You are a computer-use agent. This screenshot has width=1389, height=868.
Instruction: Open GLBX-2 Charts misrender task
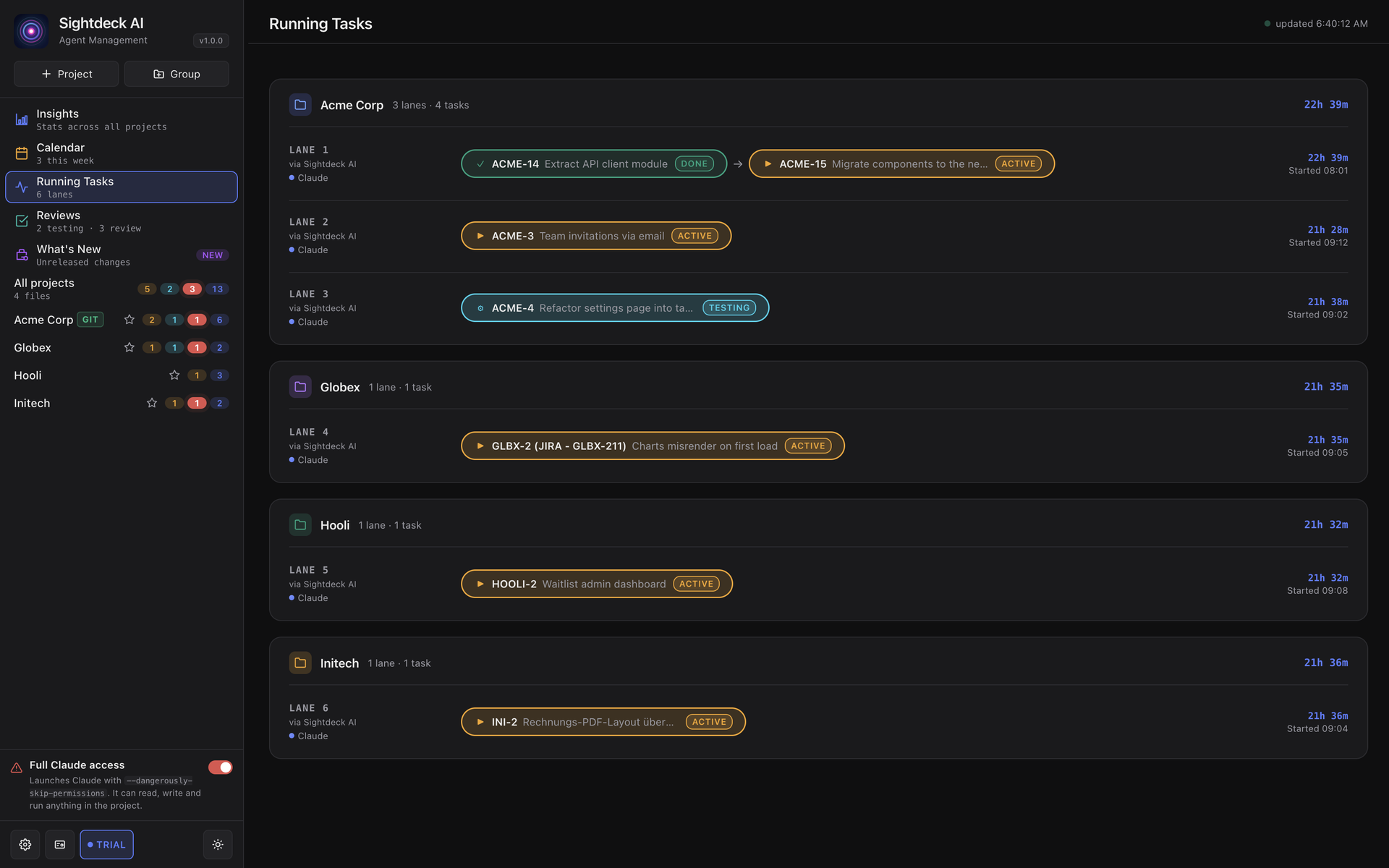(x=653, y=446)
